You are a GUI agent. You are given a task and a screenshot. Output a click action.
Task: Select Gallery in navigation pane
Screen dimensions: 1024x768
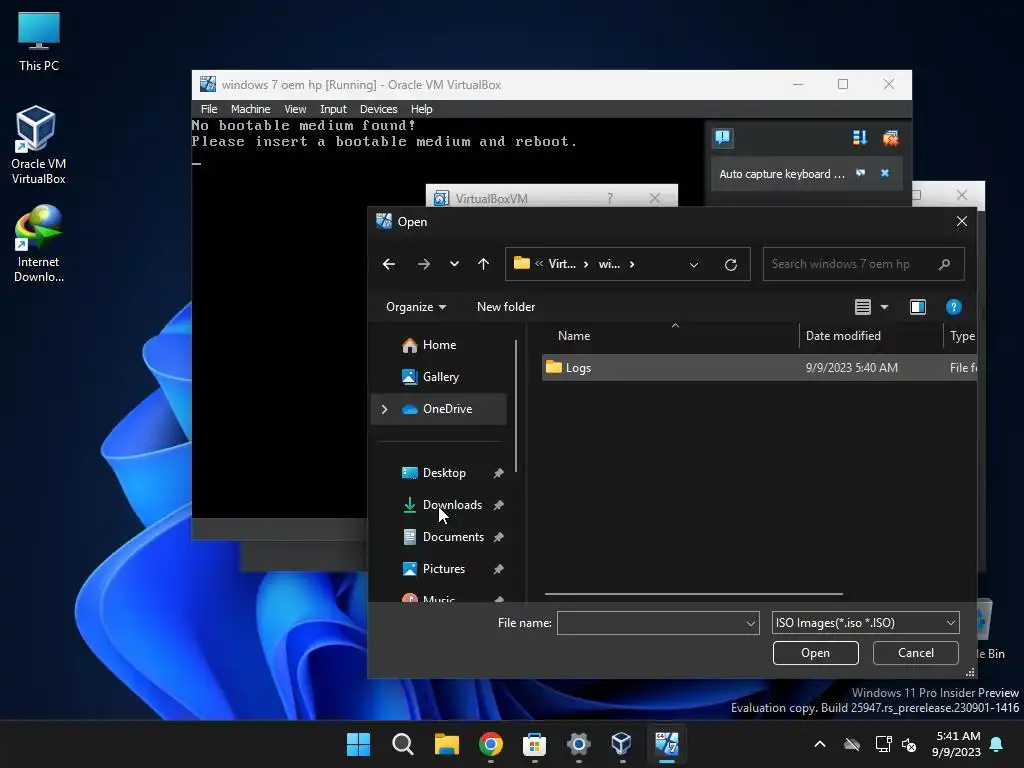(x=439, y=377)
